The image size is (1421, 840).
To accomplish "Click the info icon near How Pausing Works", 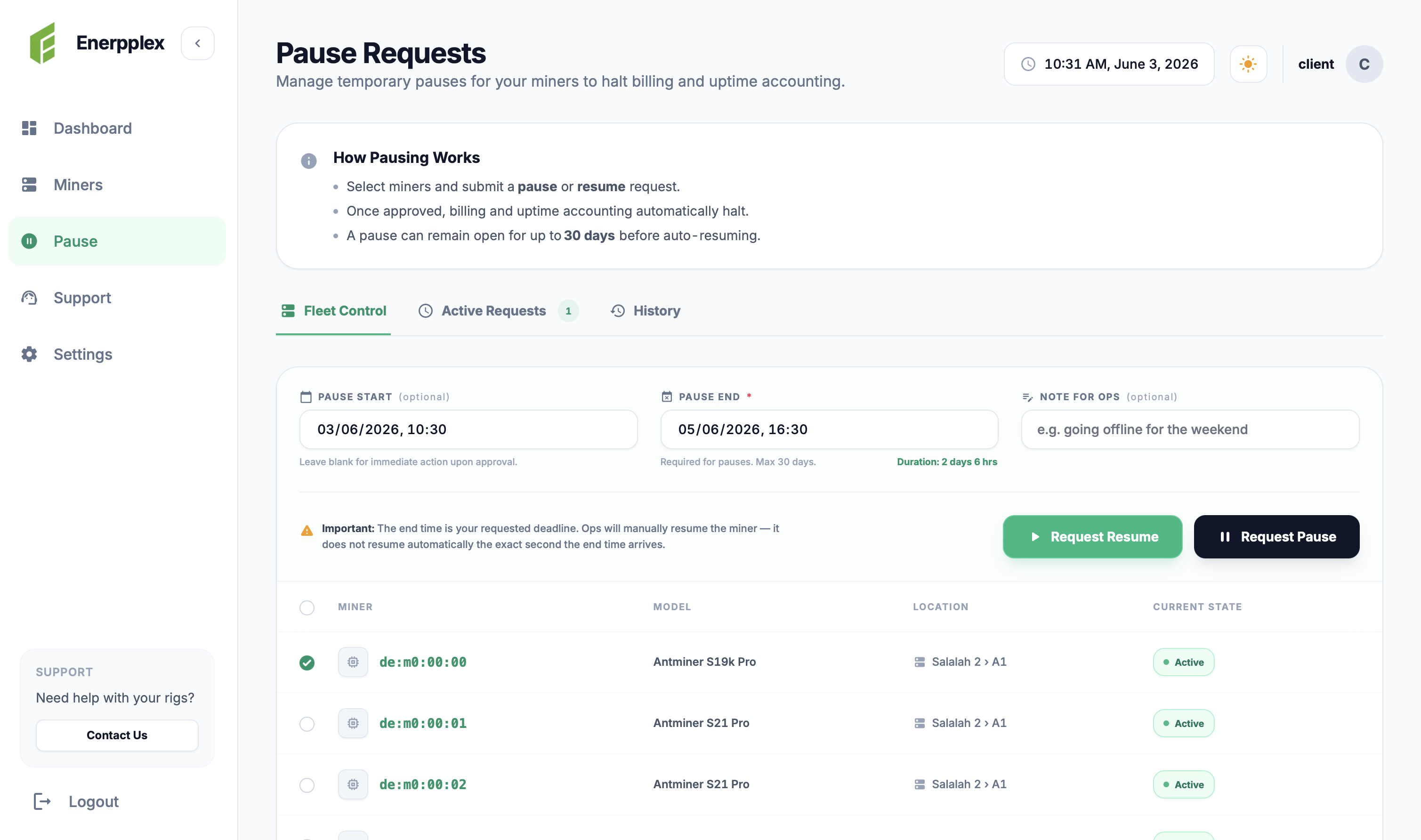I will coord(308,161).
